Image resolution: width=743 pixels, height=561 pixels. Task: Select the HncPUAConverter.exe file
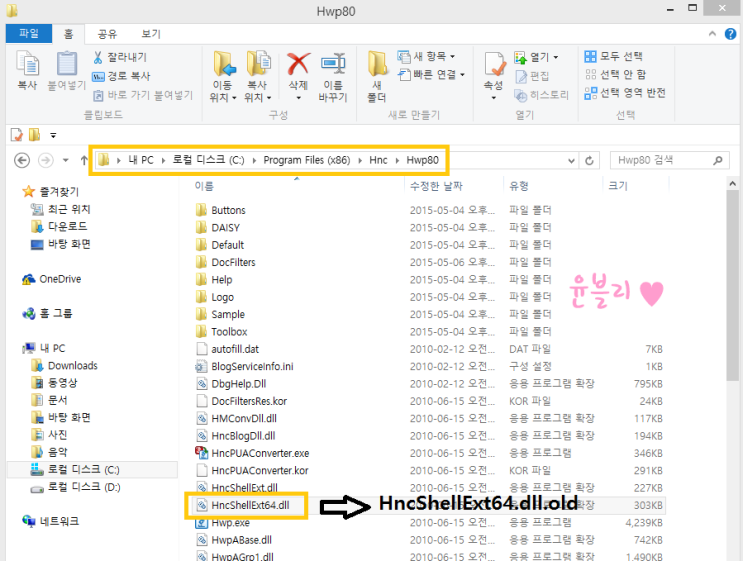point(252,453)
